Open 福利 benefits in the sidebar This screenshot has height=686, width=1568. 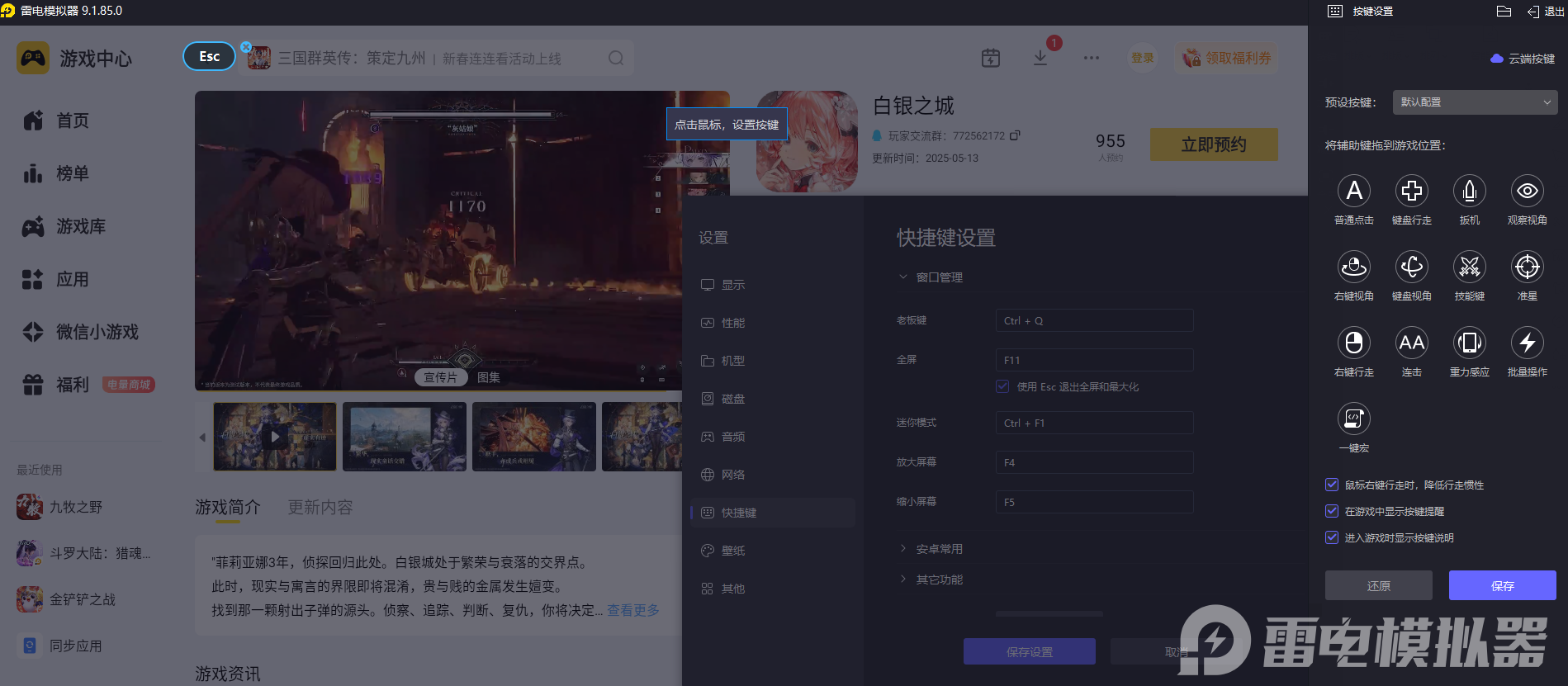(56, 385)
